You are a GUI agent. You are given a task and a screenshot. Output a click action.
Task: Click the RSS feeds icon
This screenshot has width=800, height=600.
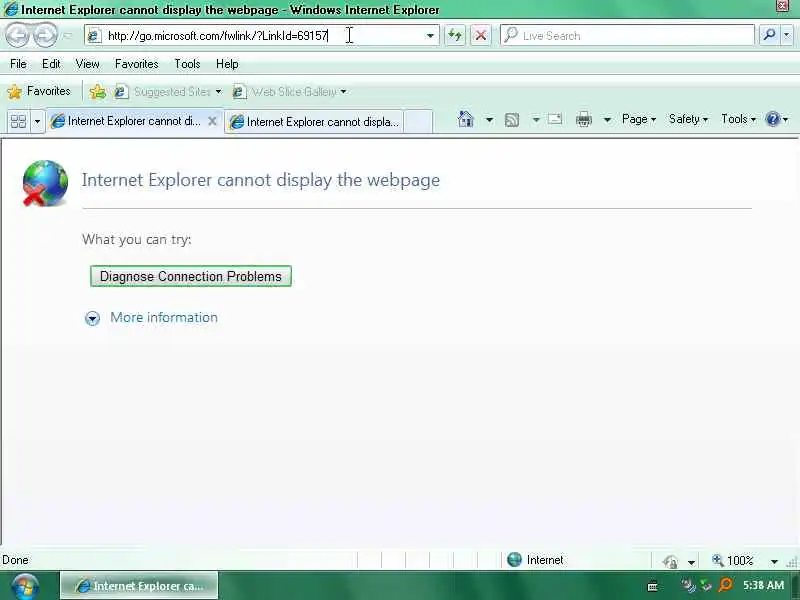[x=512, y=120]
